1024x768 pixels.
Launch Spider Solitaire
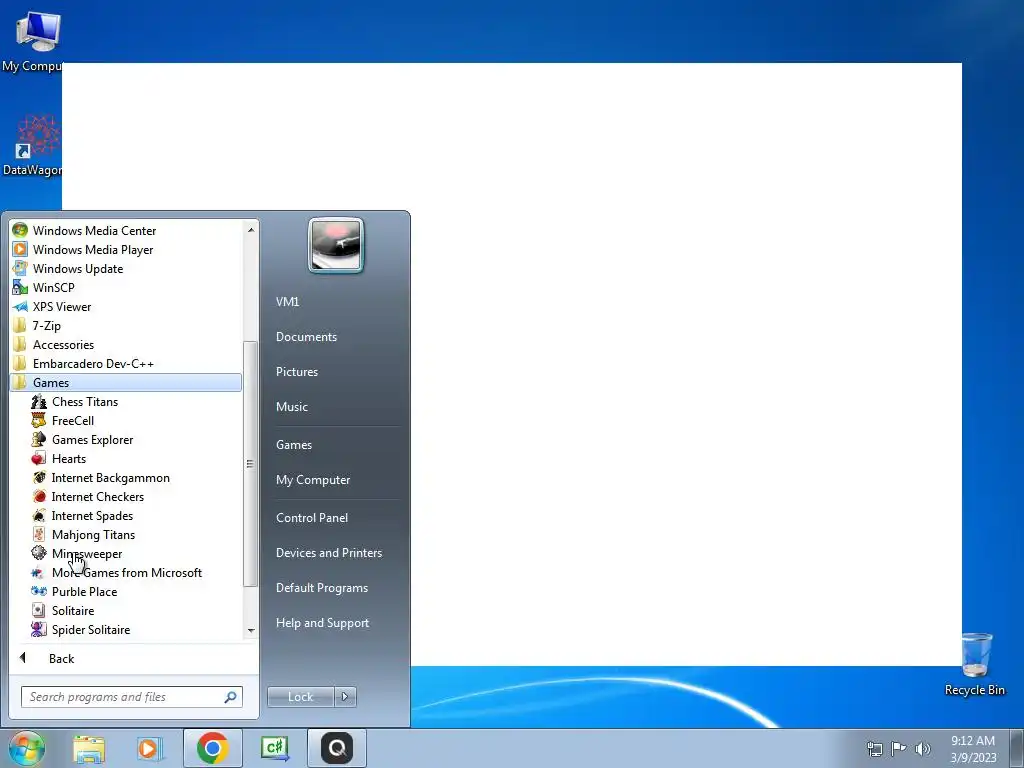(x=125, y=629)
